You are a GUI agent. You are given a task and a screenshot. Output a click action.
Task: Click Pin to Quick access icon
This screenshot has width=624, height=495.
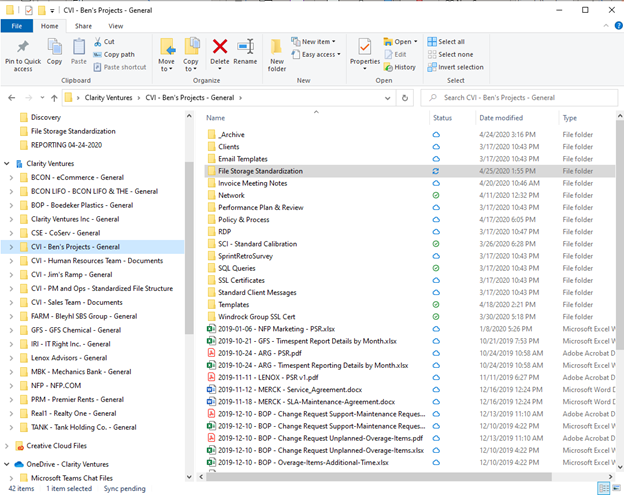(23, 47)
